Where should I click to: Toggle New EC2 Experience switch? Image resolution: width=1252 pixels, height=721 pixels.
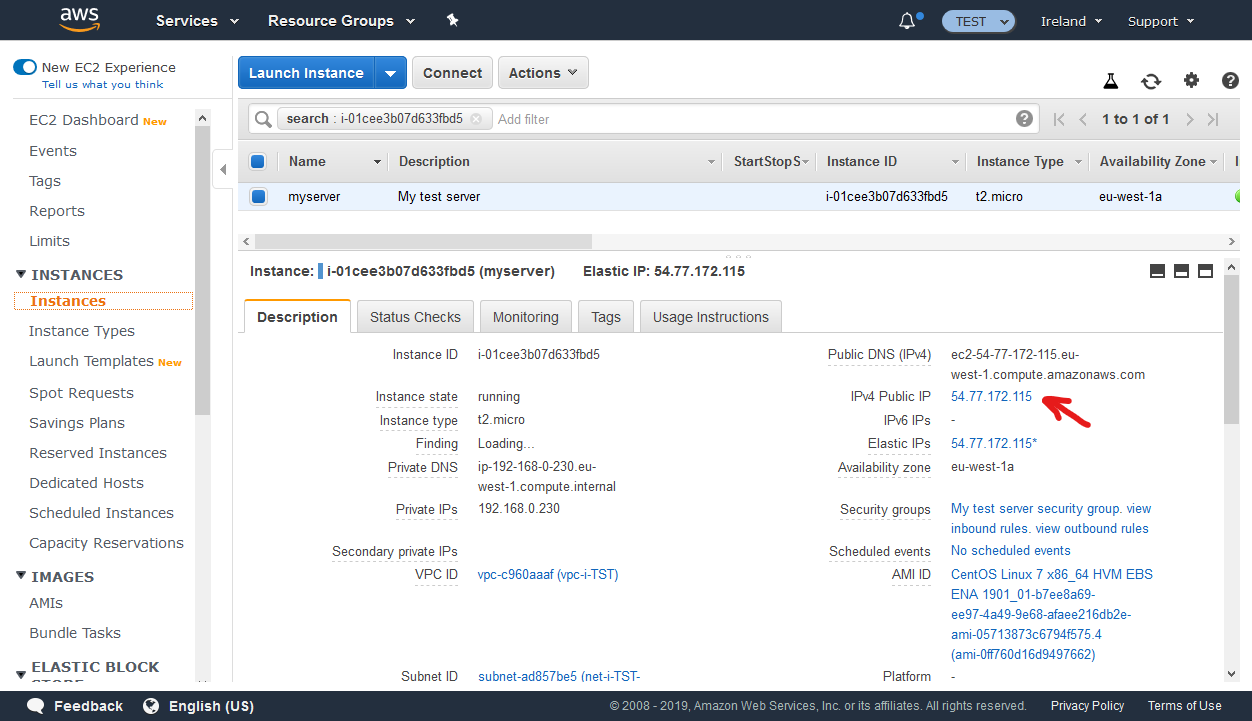coord(25,67)
